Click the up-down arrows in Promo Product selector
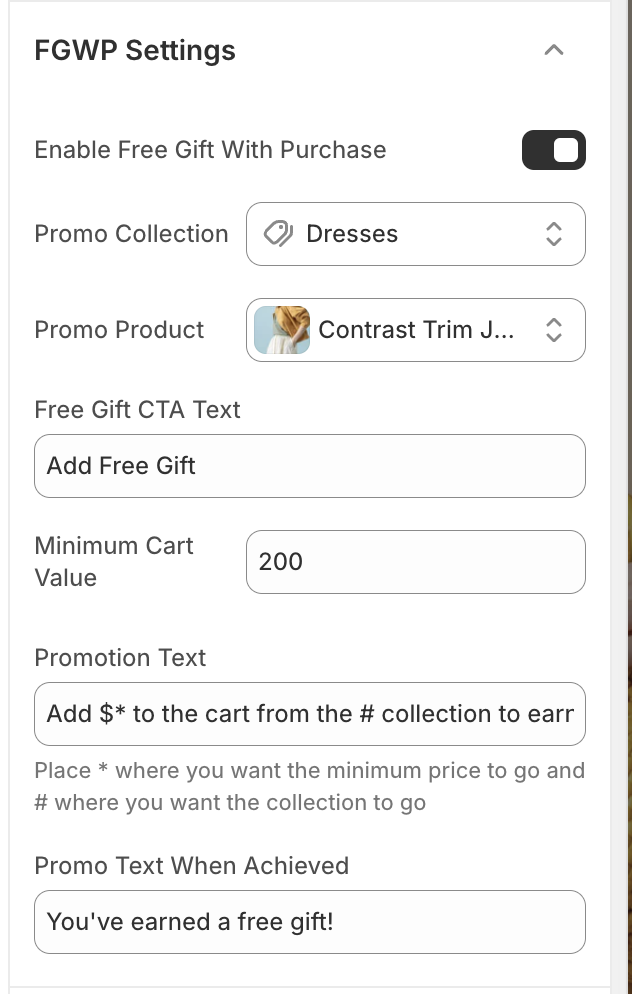632x994 pixels. coord(554,330)
